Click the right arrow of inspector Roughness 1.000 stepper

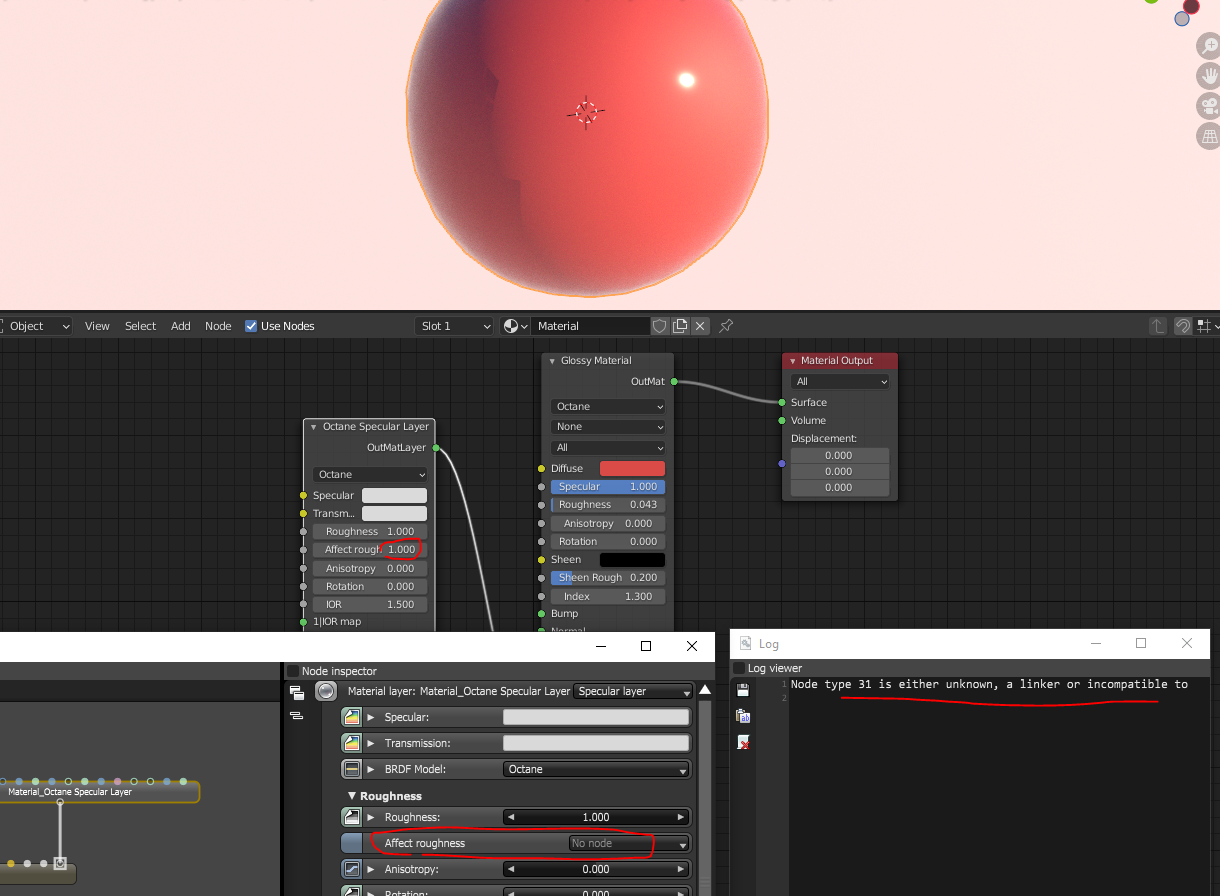coord(682,817)
